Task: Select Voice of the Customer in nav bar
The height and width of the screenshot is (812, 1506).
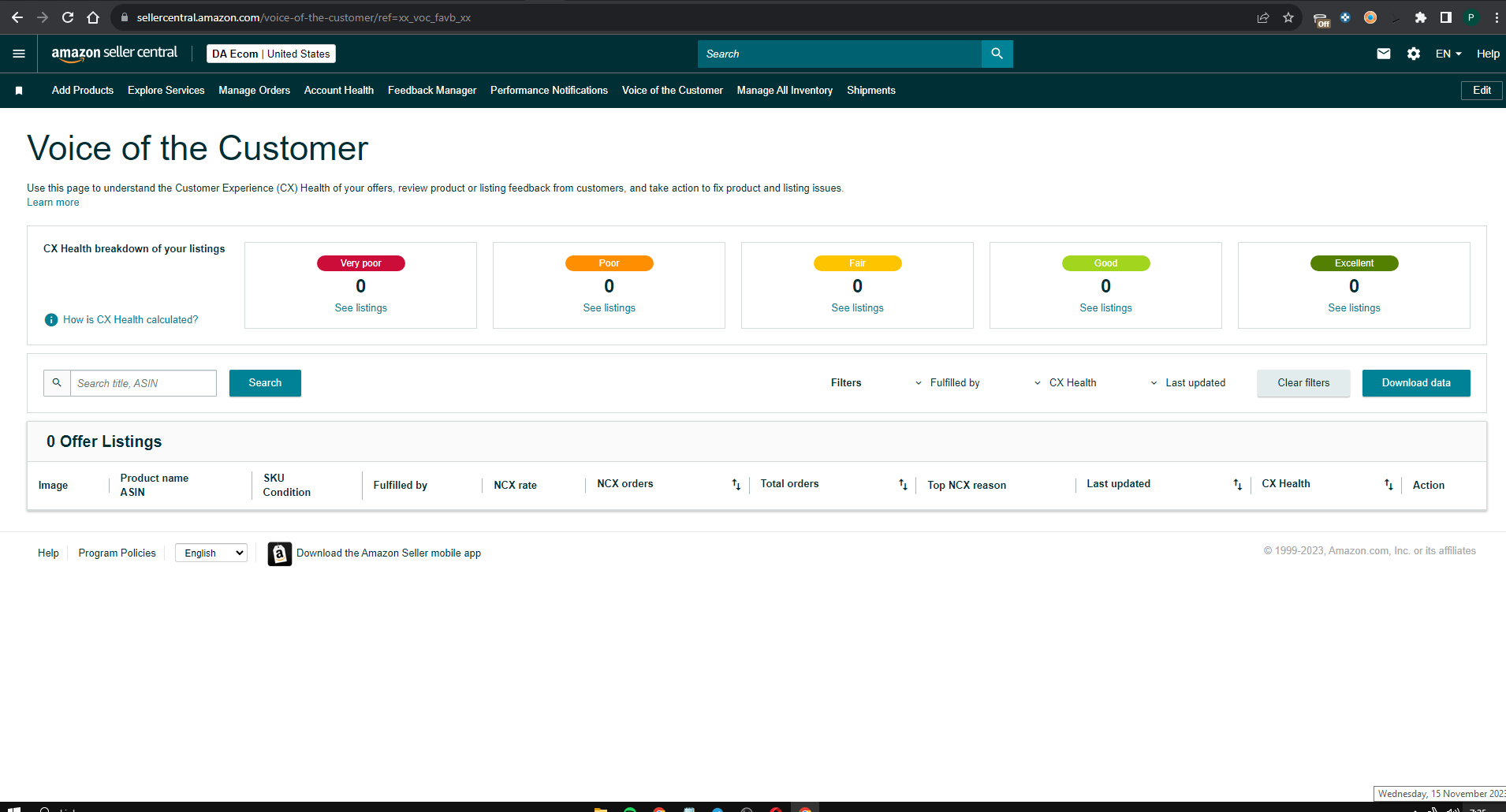Action: [x=673, y=90]
